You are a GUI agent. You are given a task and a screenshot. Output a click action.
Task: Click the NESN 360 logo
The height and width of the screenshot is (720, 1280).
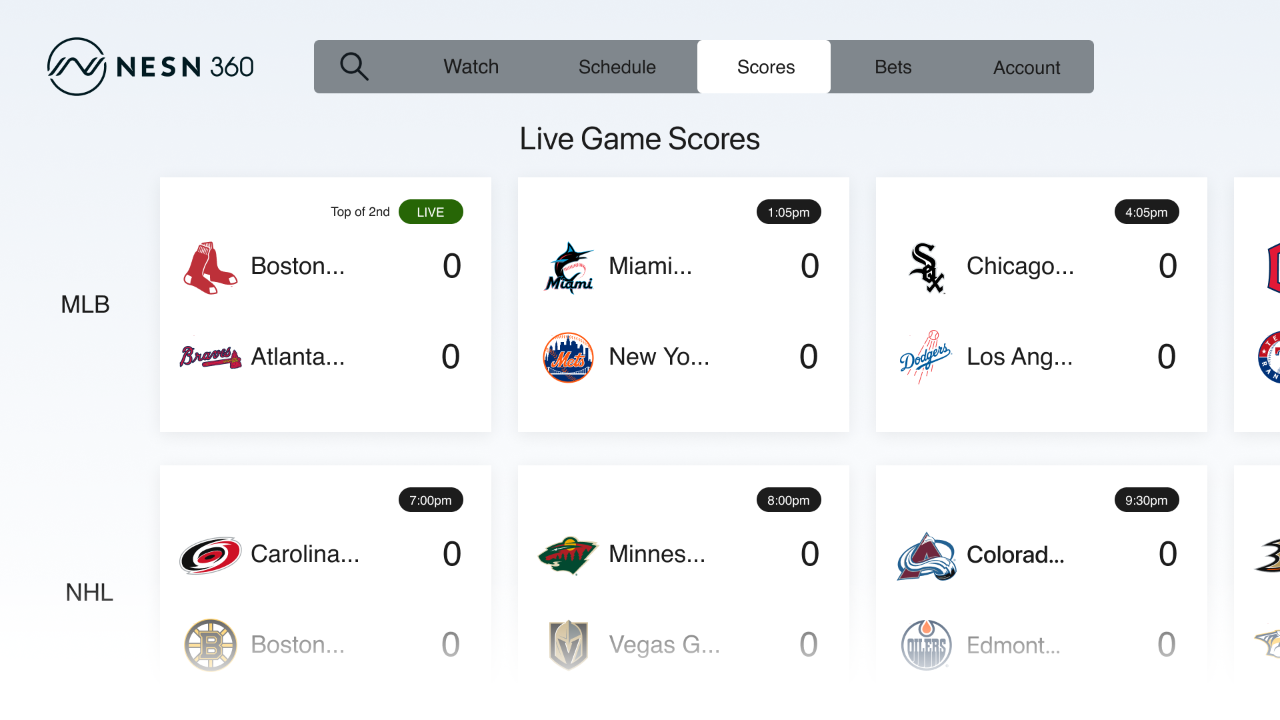click(150, 65)
